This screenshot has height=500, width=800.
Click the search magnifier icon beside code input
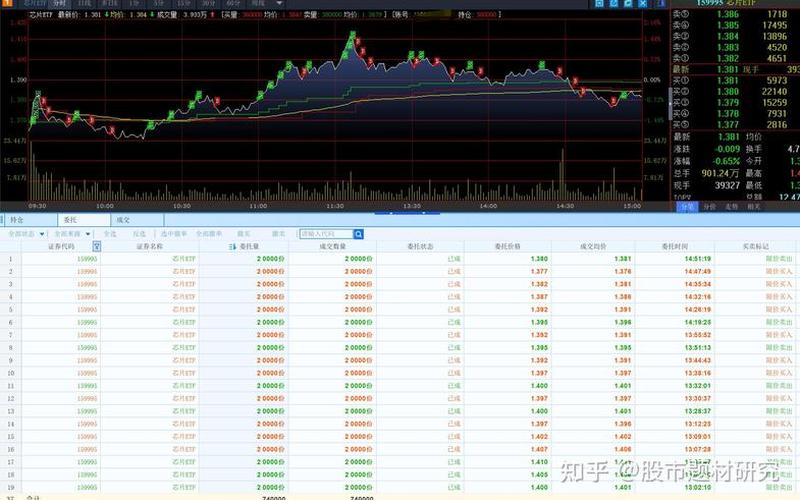coord(357,233)
